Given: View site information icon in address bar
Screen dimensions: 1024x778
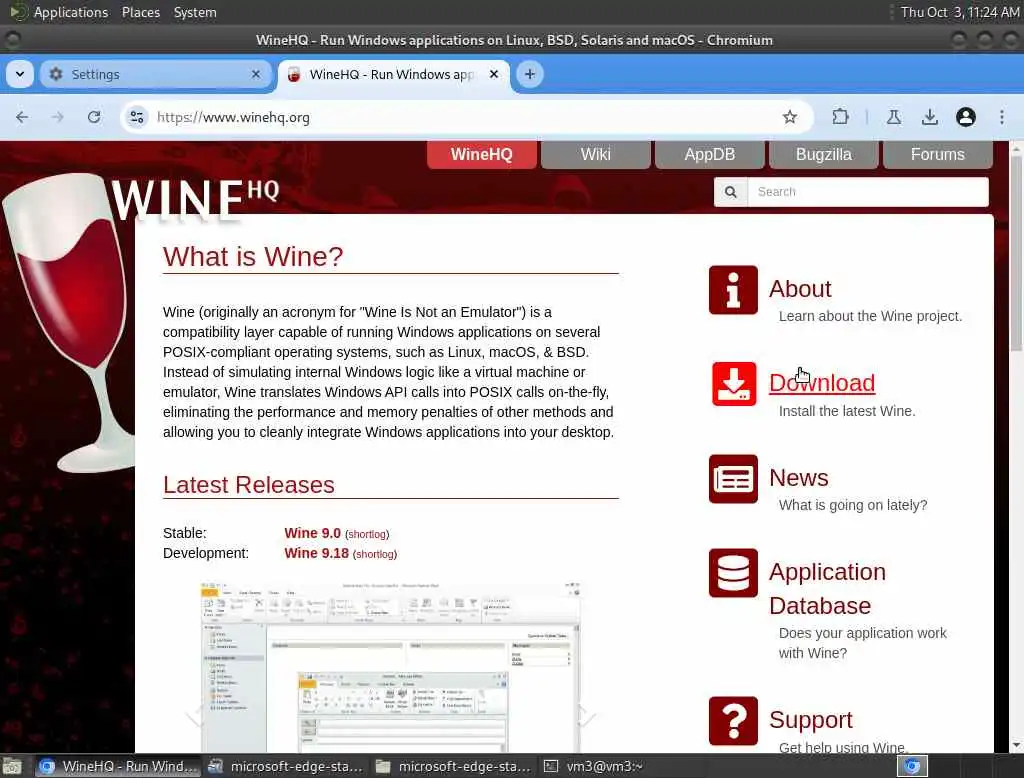Looking at the screenshot, I should pyautogui.click(x=137, y=118).
